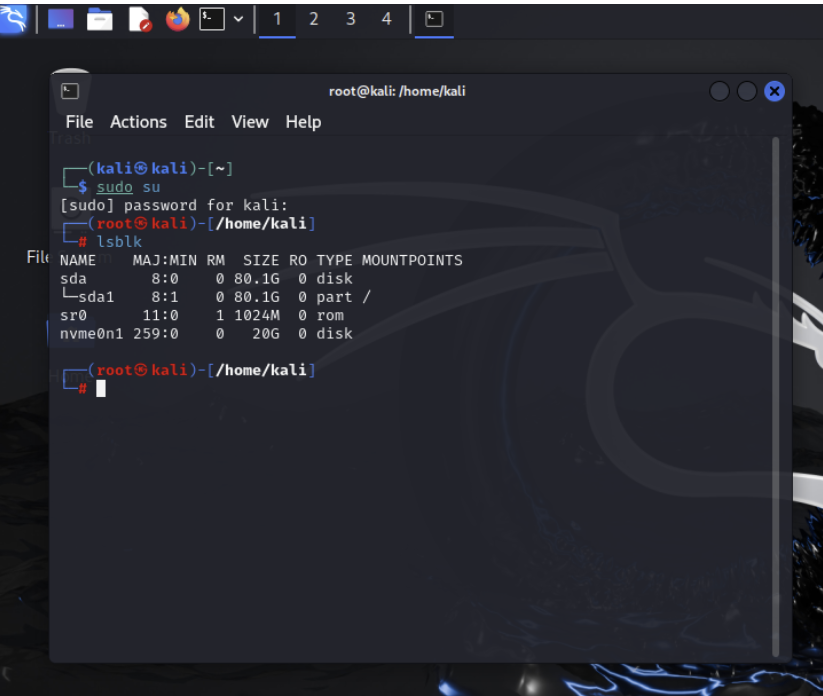This screenshot has width=823, height=696.
Task: Open the file manager from the taskbar
Action: pyautogui.click(x=99, y=18)
